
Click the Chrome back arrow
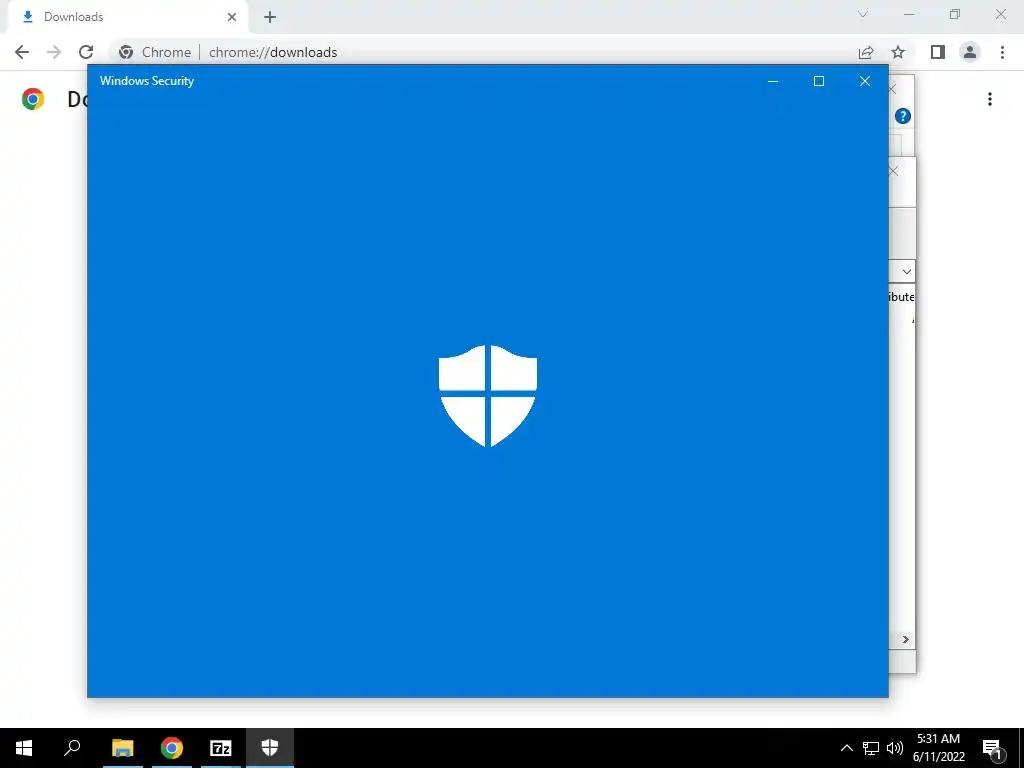pyautogui.click(x=22, y=52)
